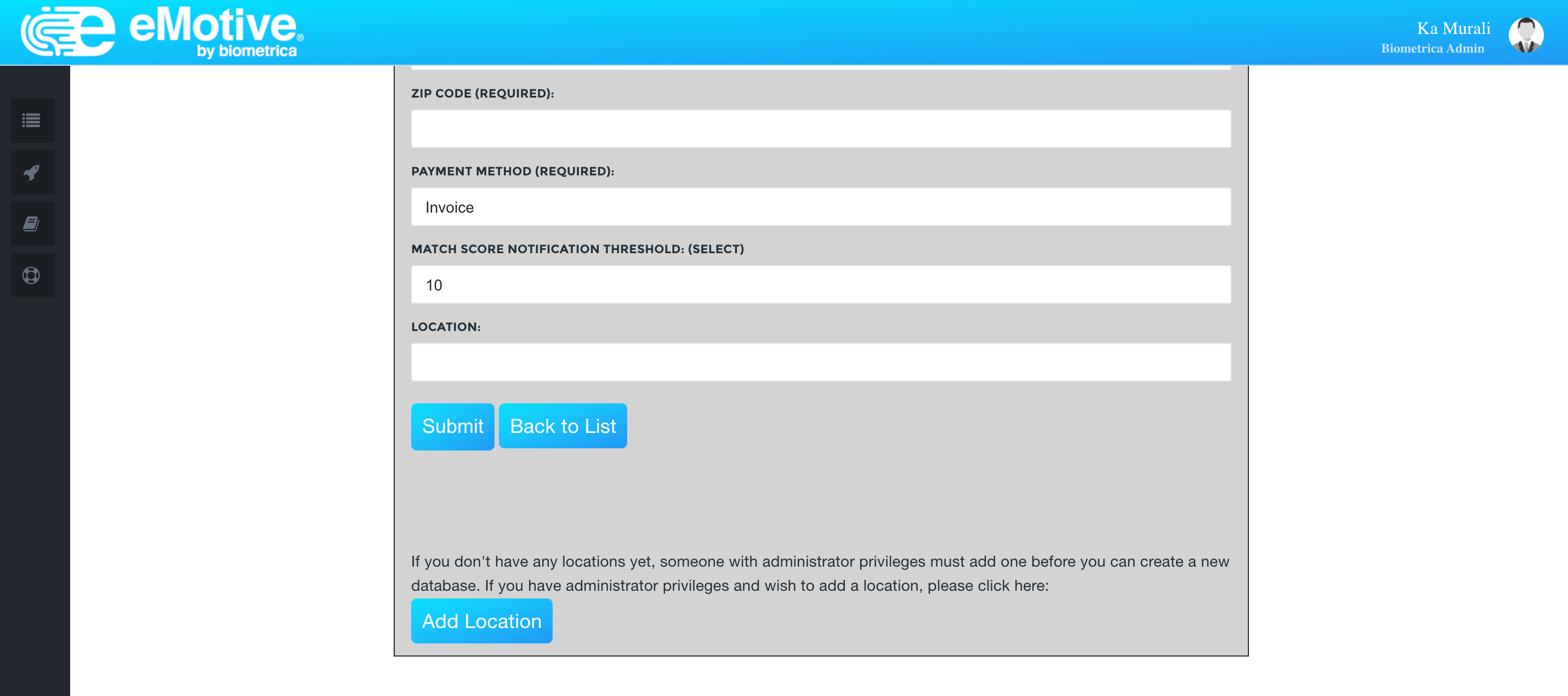
Task: Click the eMotive logo
Action: (x=162, y=32)
